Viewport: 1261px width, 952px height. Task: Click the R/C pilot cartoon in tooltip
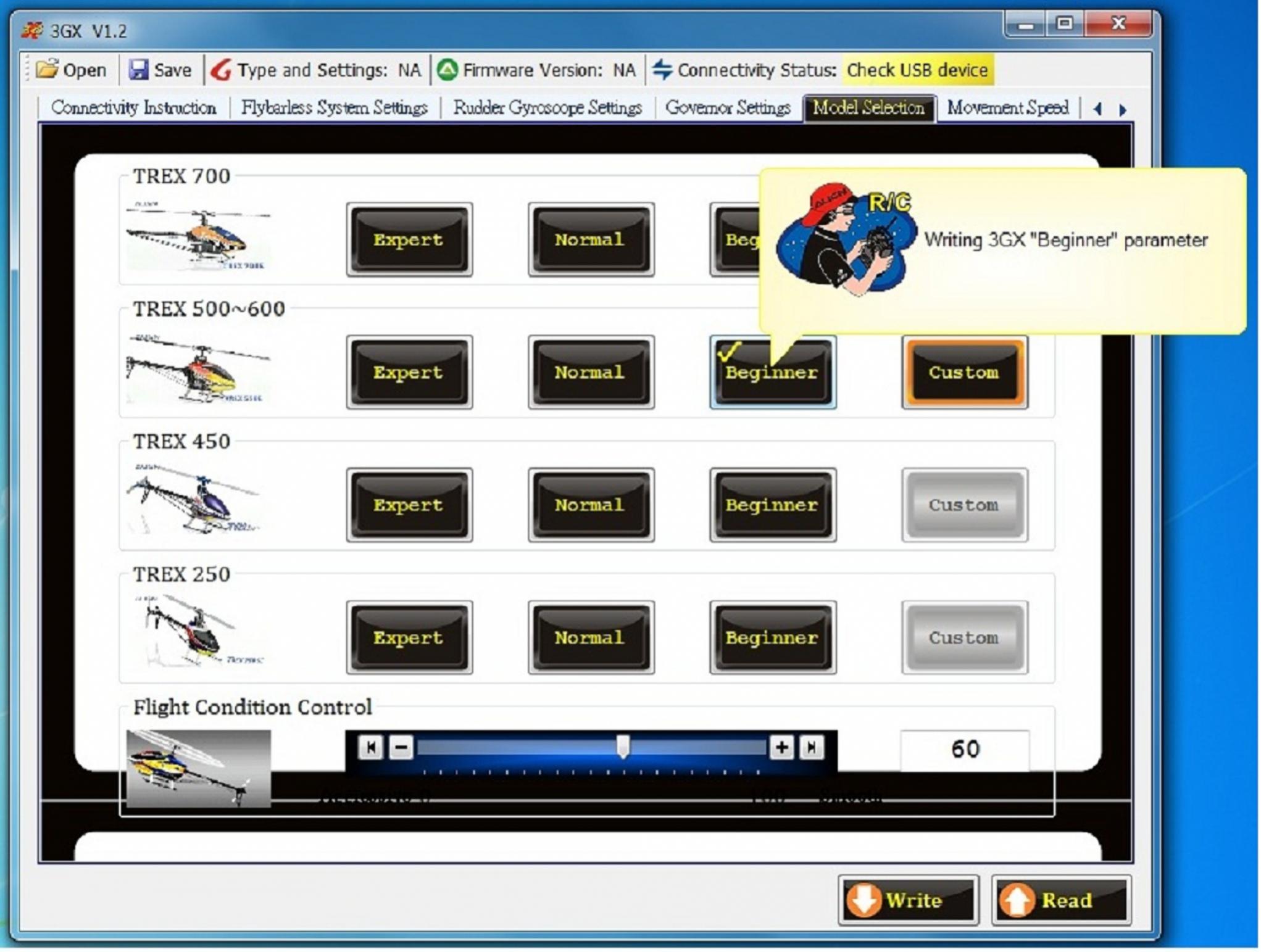click(846, 239)
